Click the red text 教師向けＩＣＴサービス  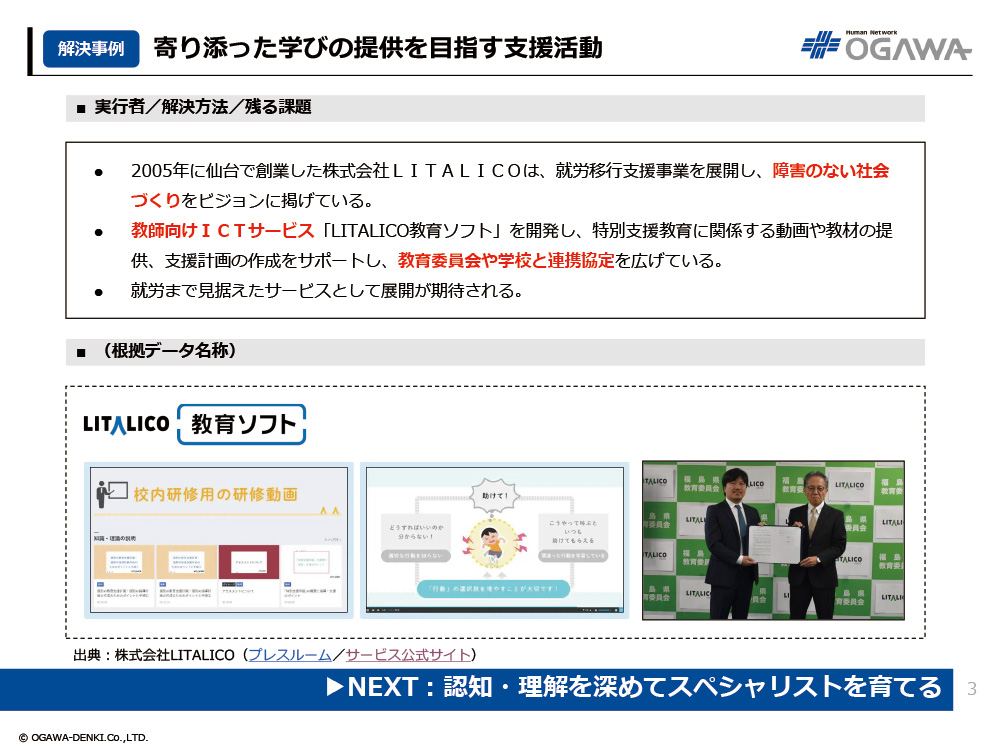(x=222, y=231)
